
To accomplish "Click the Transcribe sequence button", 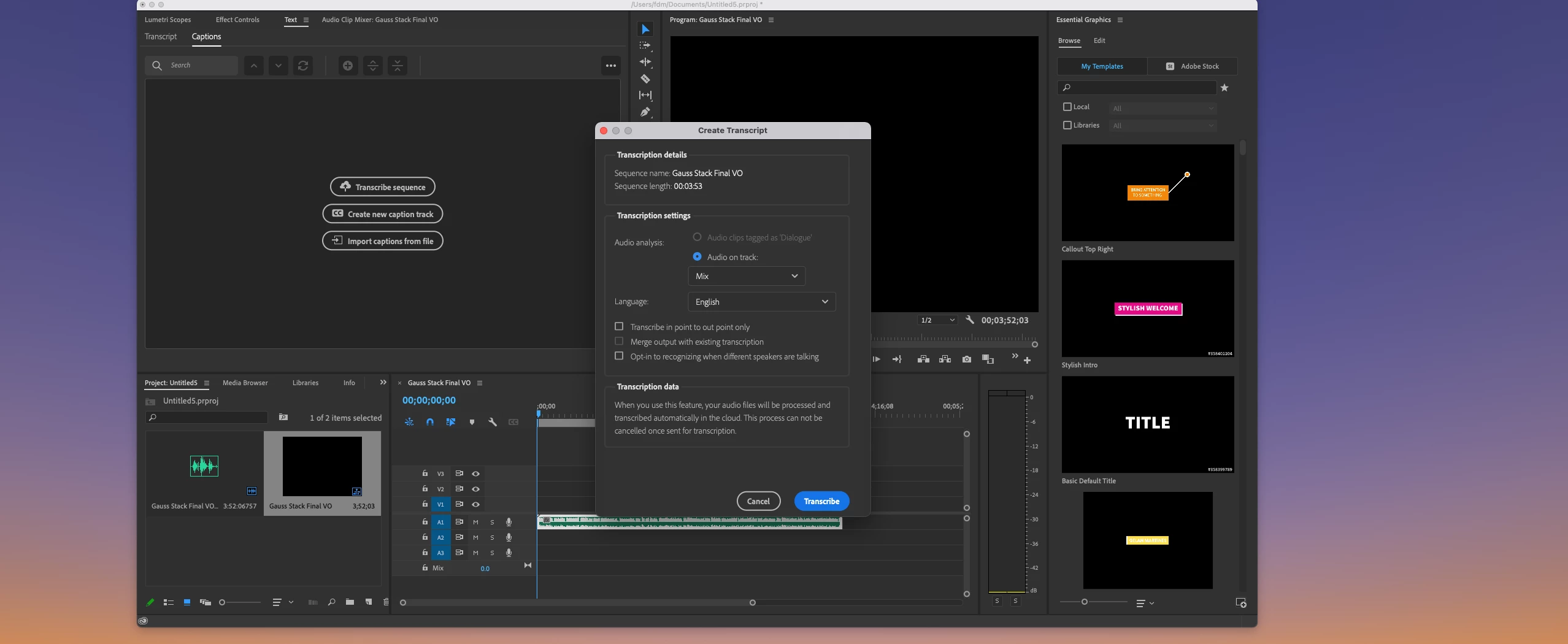I will point(383,187).
